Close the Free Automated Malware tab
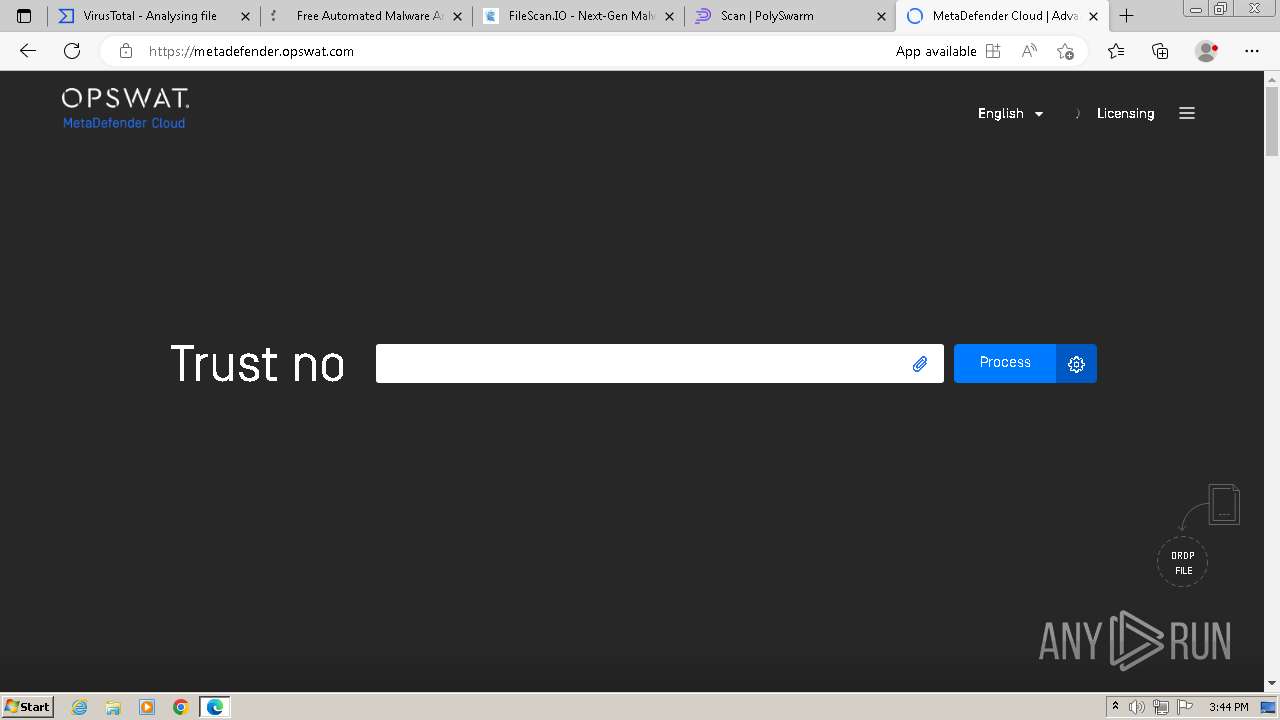 click(457, 16)
